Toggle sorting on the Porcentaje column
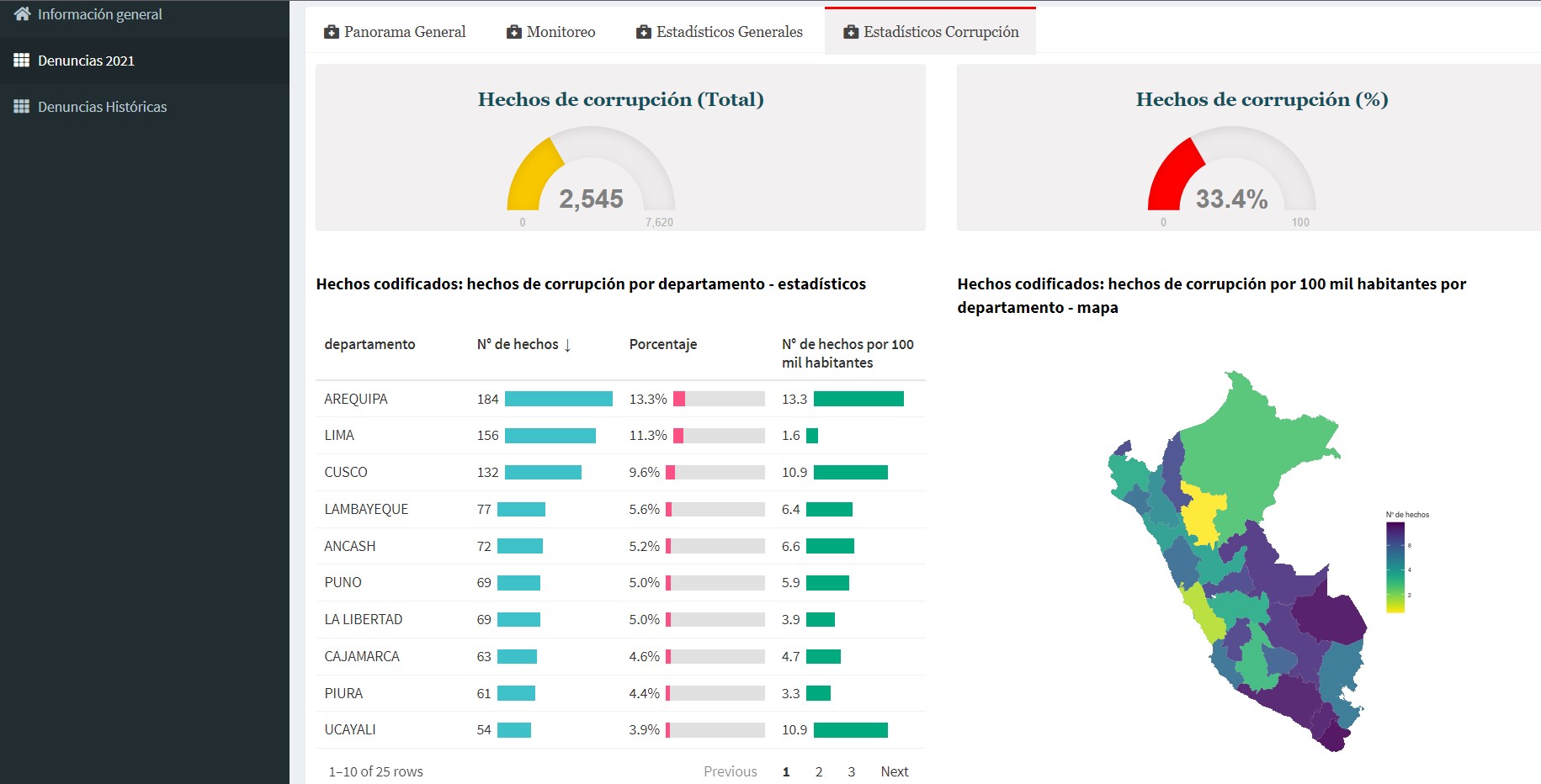The image size is (1541, 784). [663, 344]
